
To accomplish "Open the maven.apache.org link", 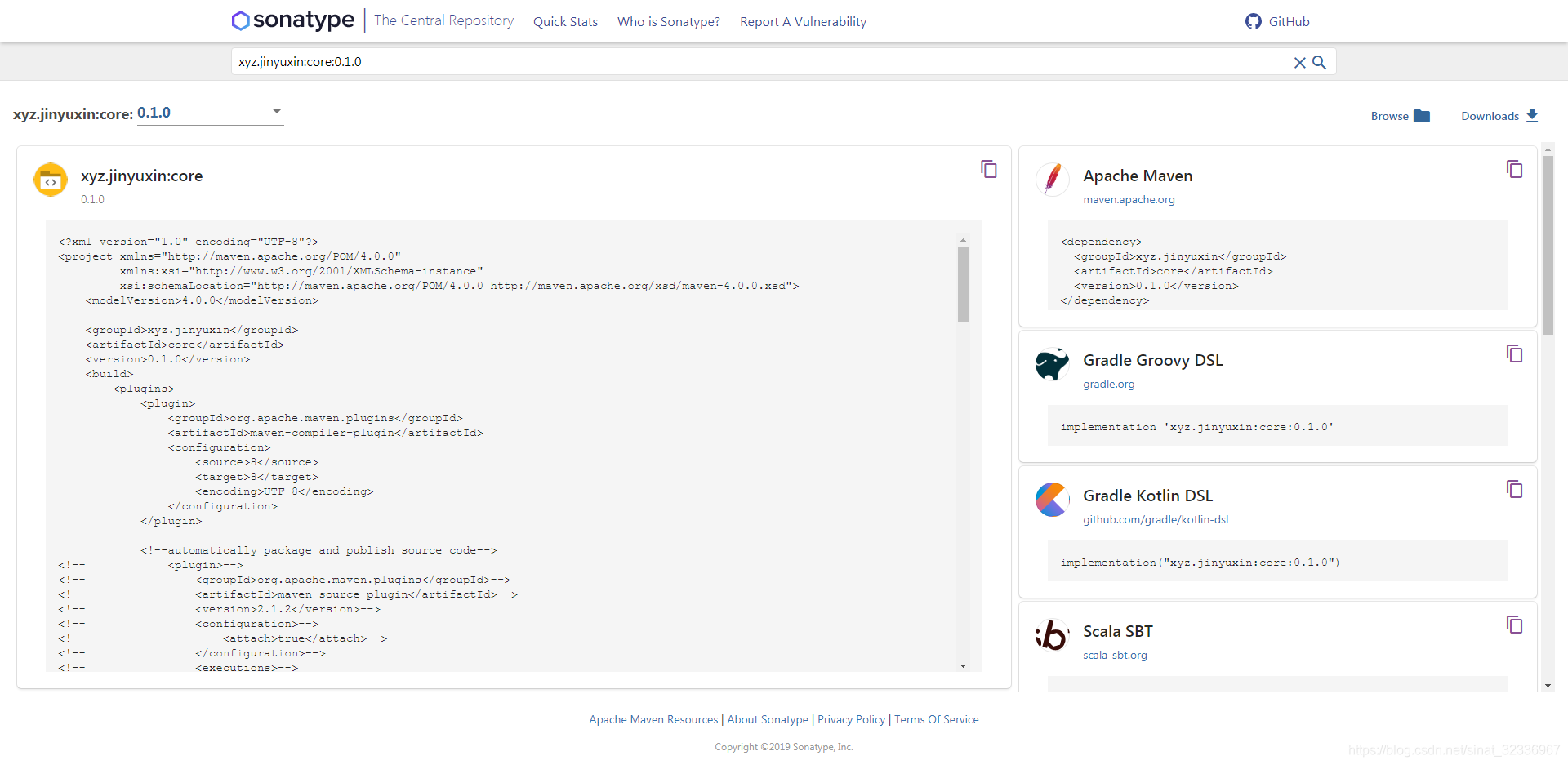I will tap(1129, 199).
